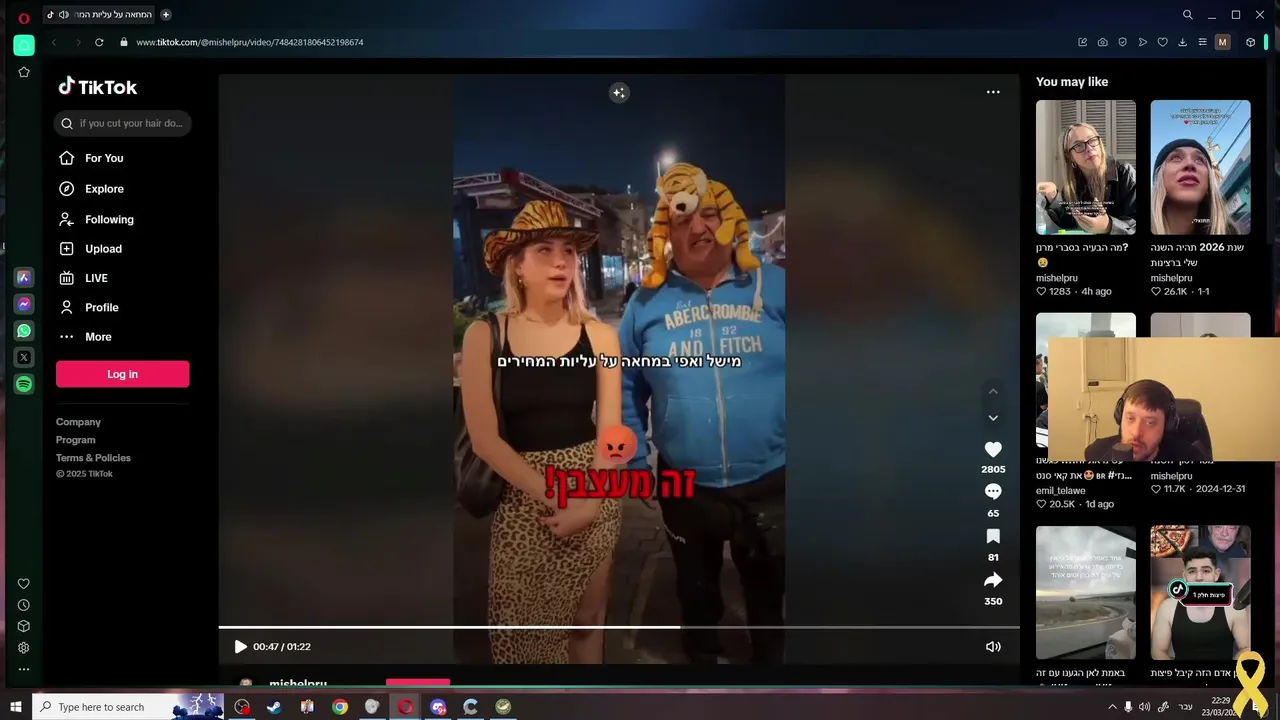Open the Program footer link

pos(76,440)
